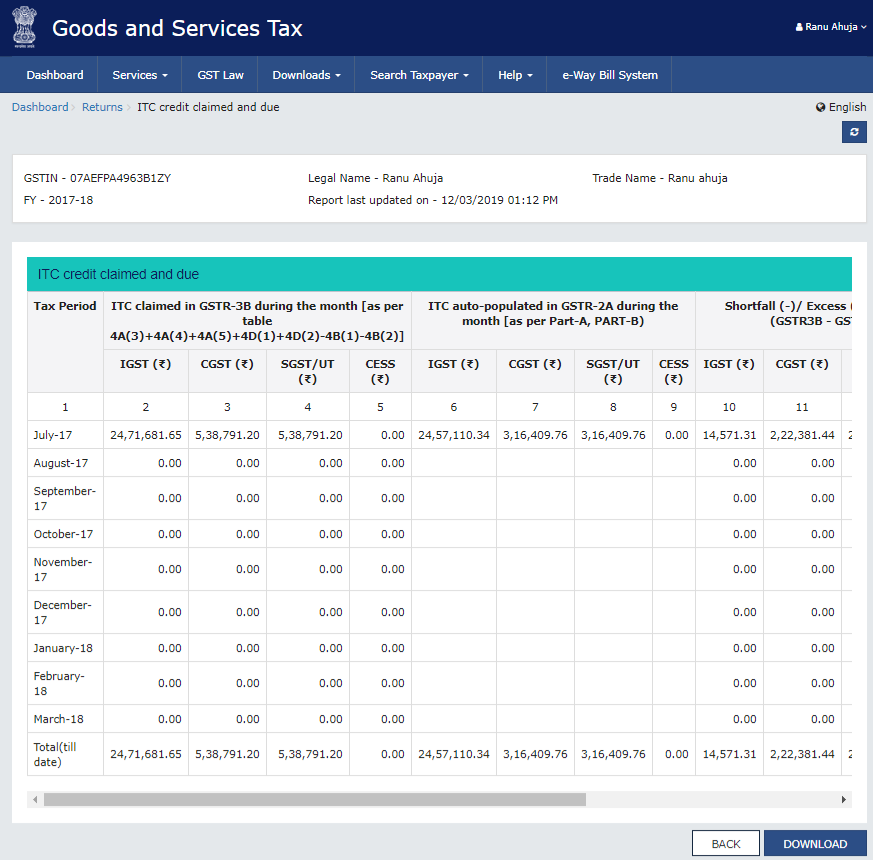
Task: Click Total row GSTR-2A IGST value 24,57,110.34
Action: click(x=454, y=754)
